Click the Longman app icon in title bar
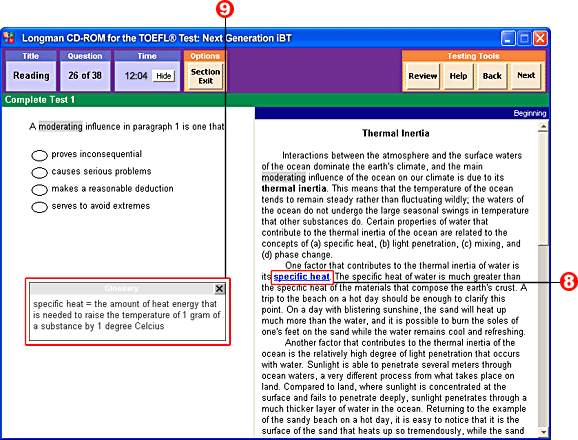Screen dimensions: 578x440 (x=9, y=38)
